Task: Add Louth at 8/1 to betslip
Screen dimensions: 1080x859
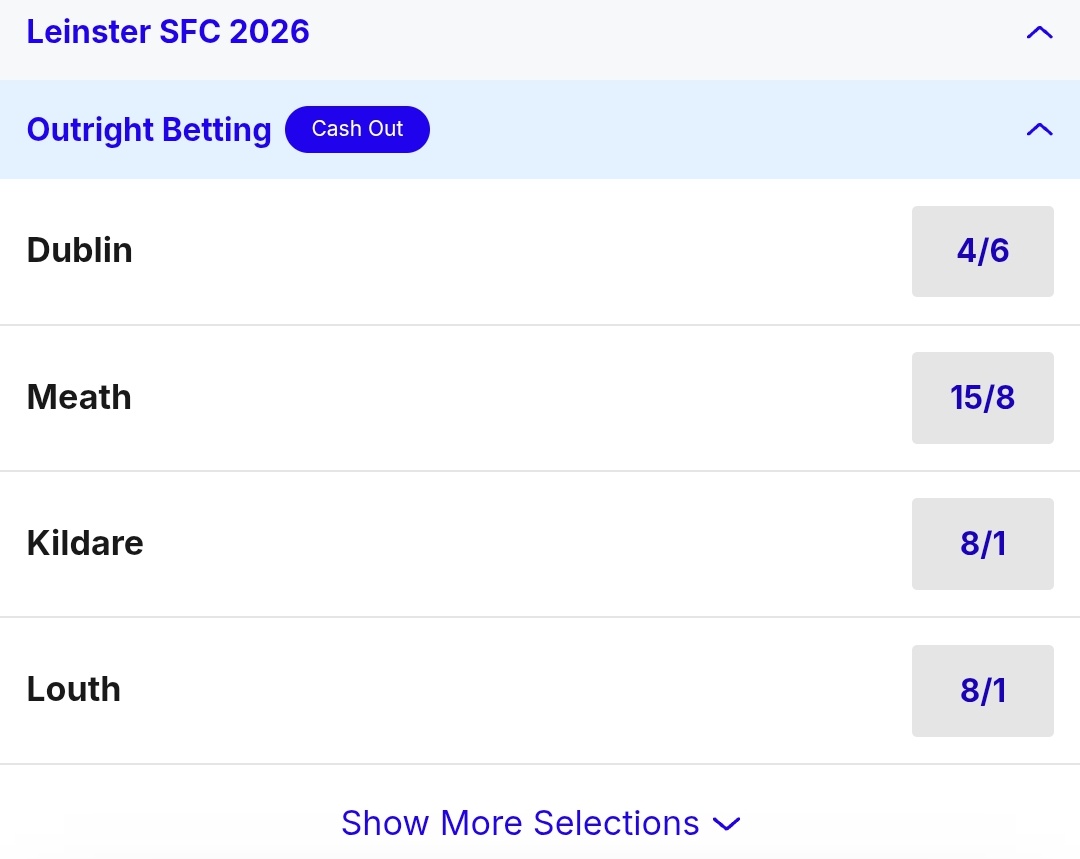Action: click(x=982, y=690)
